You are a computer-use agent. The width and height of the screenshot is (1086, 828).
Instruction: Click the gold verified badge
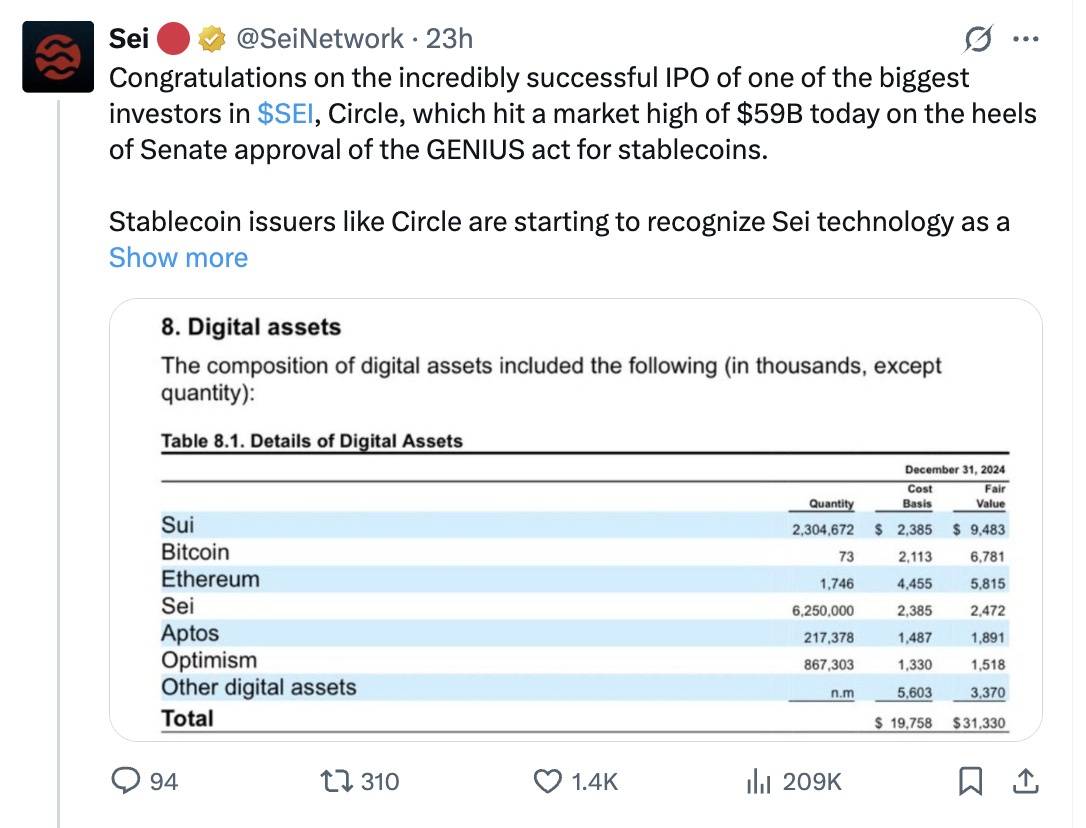[x=210, y=39]
